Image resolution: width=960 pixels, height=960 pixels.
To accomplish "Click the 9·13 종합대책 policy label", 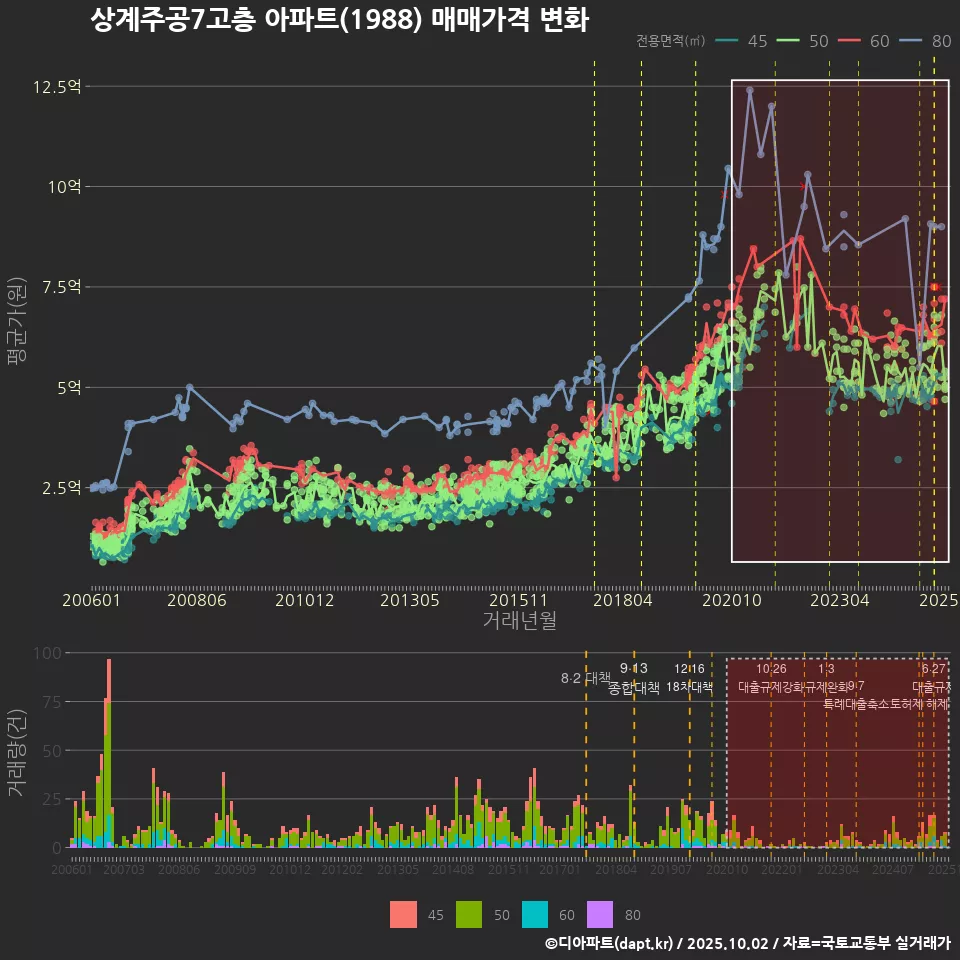I will [634, 679].
